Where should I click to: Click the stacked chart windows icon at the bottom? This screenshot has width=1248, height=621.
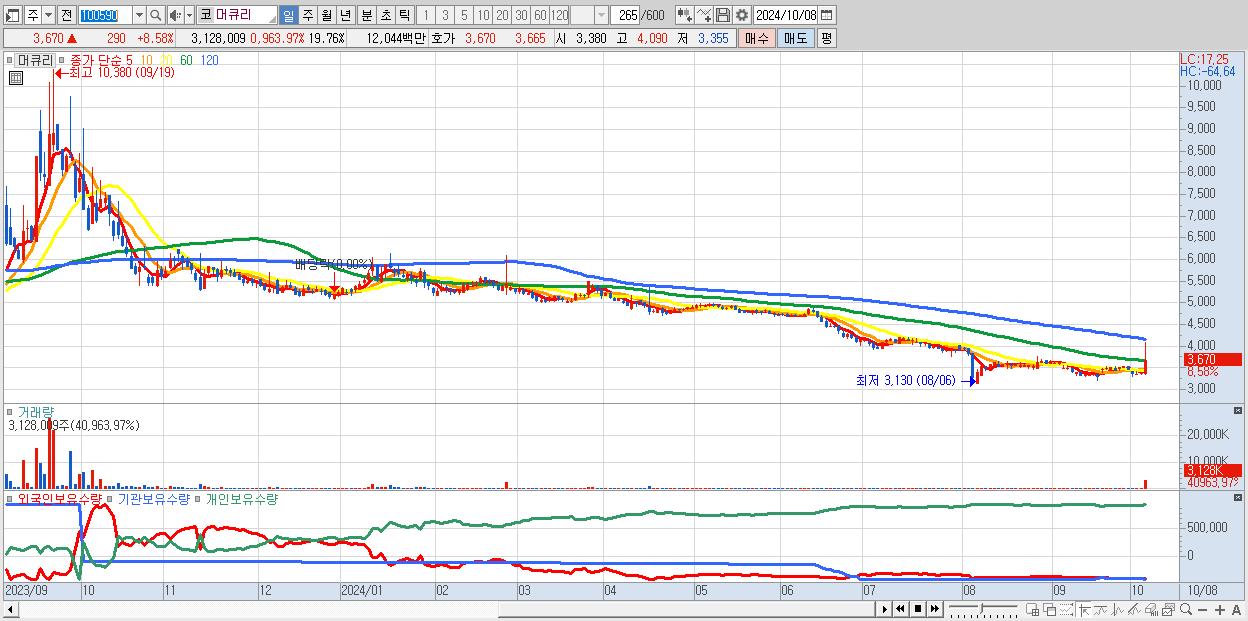click(1168, 609)
